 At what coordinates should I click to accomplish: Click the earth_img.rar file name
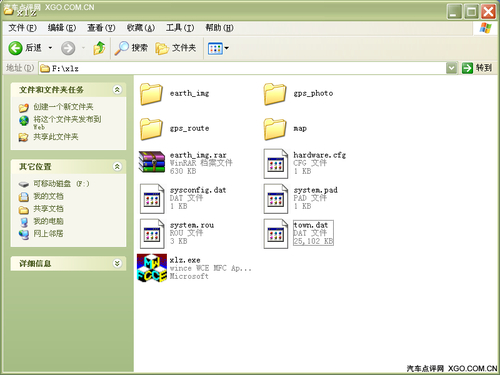pyautogui.click(x=198, y=155)
